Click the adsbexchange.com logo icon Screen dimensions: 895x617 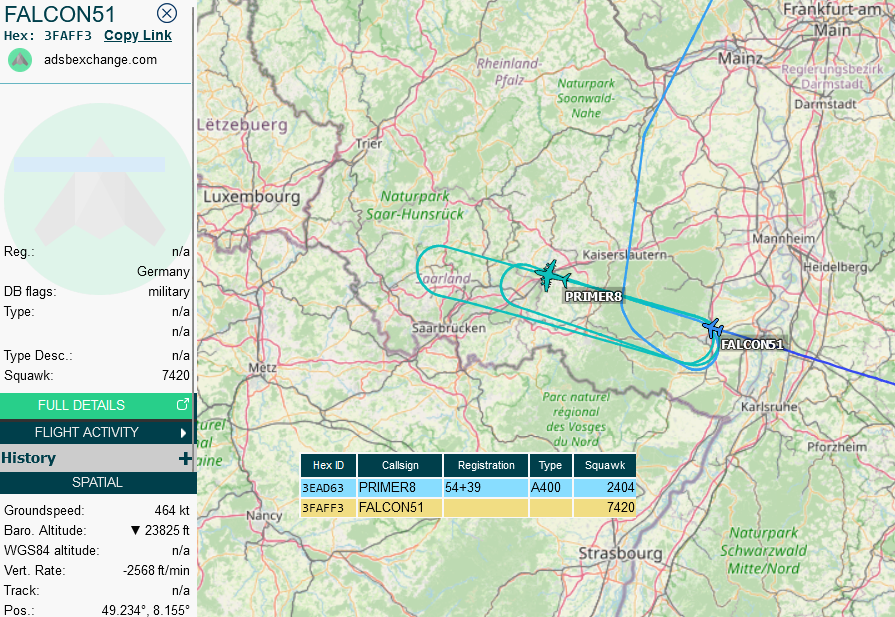(x=20, y=60)
